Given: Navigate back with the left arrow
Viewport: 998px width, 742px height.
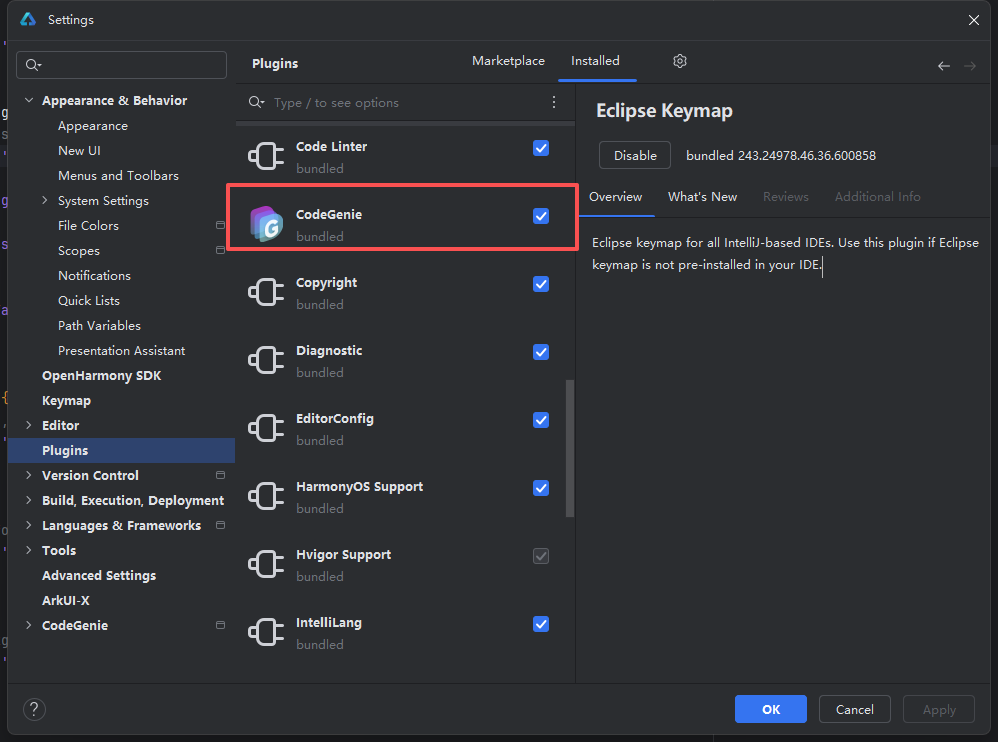Looking at the screenshot, I should pyautogui.click(x=944, y=66).
